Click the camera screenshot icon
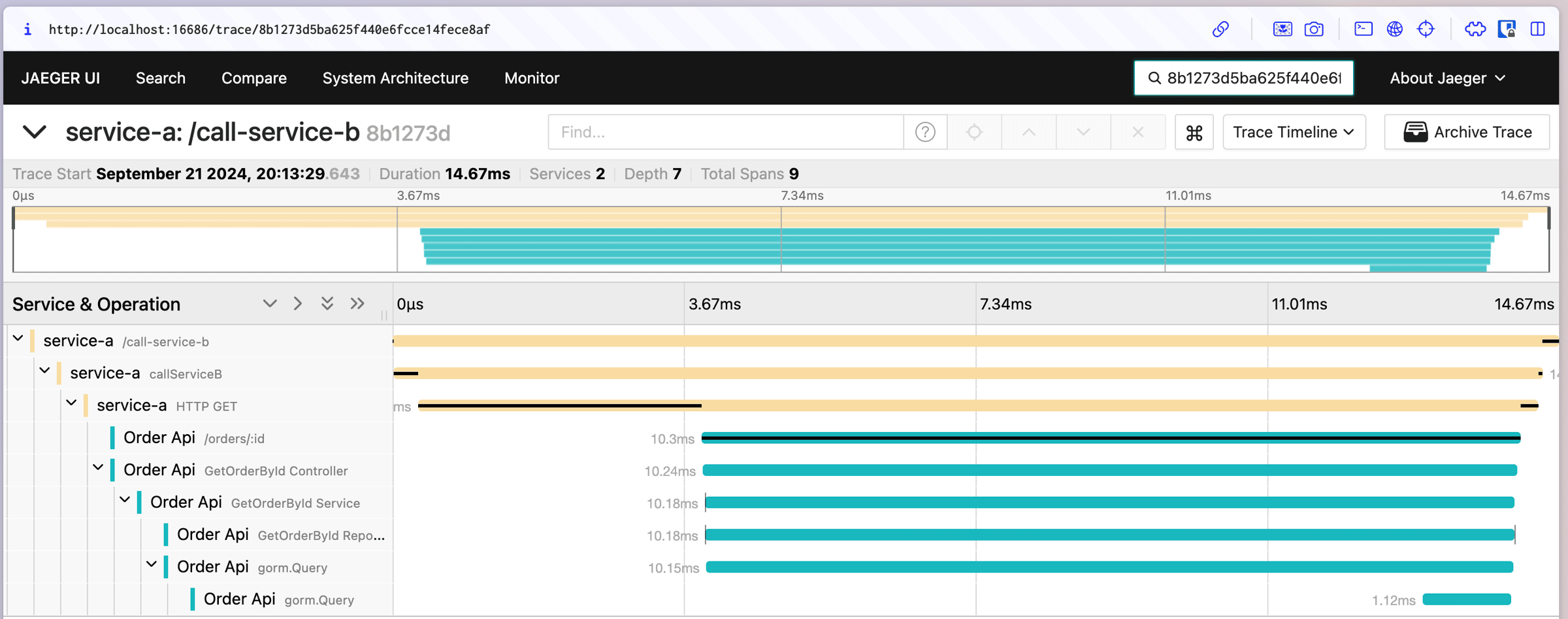 (1314, 29)
